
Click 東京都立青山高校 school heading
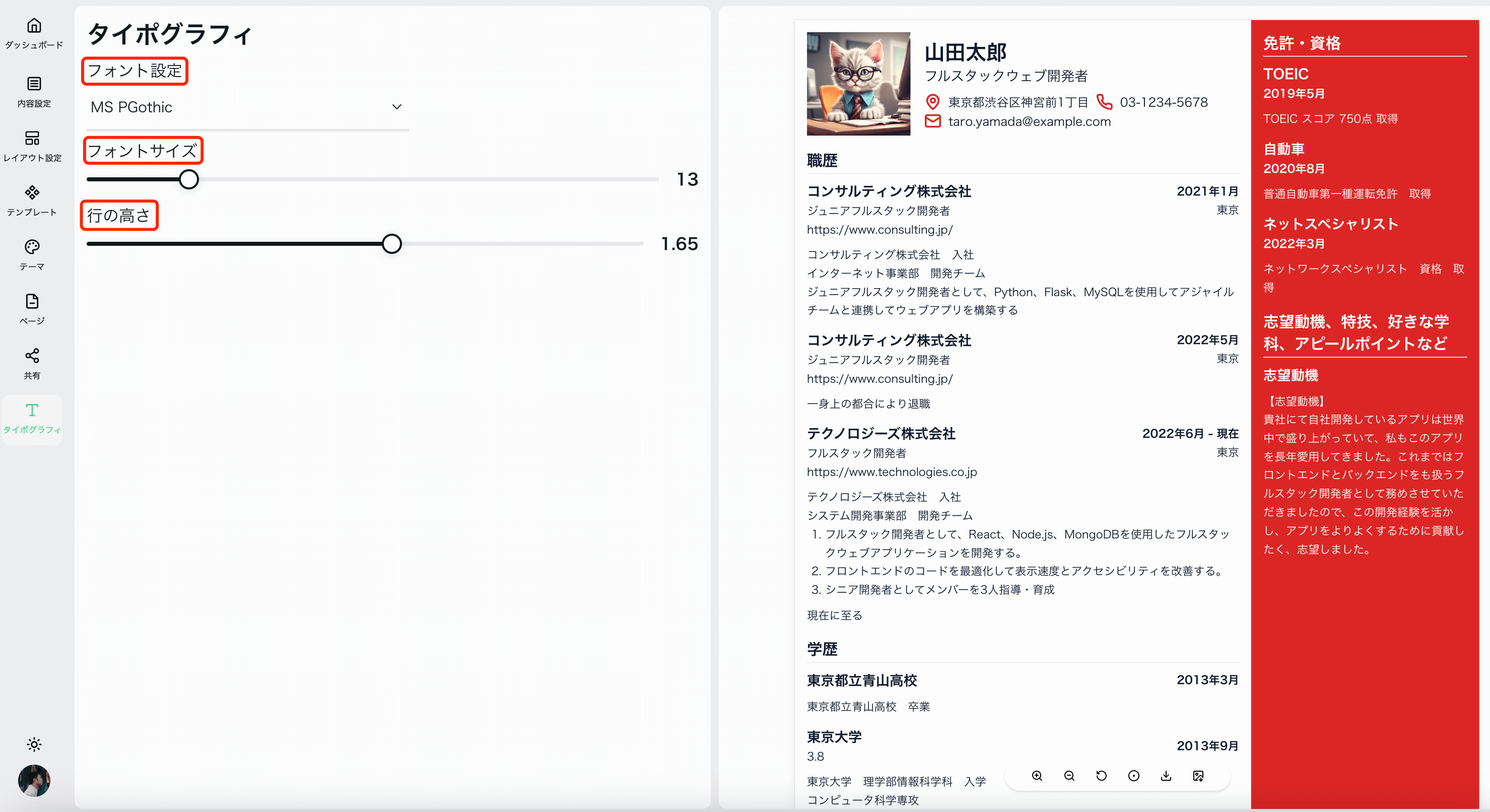point(862,681)
